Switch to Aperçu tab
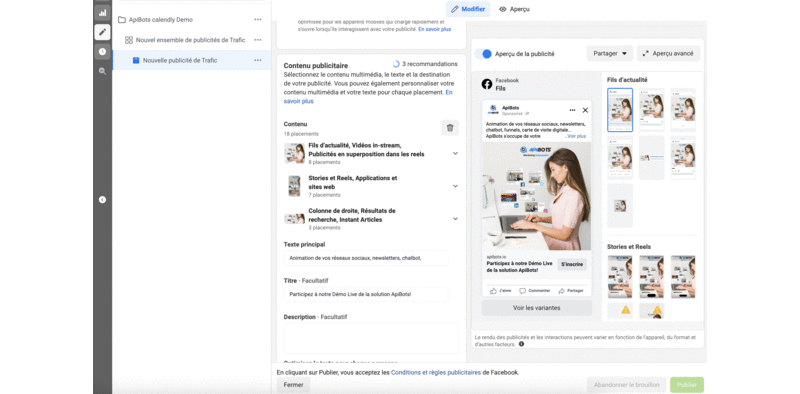Image resolution: width=800 pixels, height=394 pixels. coord(514,9)
